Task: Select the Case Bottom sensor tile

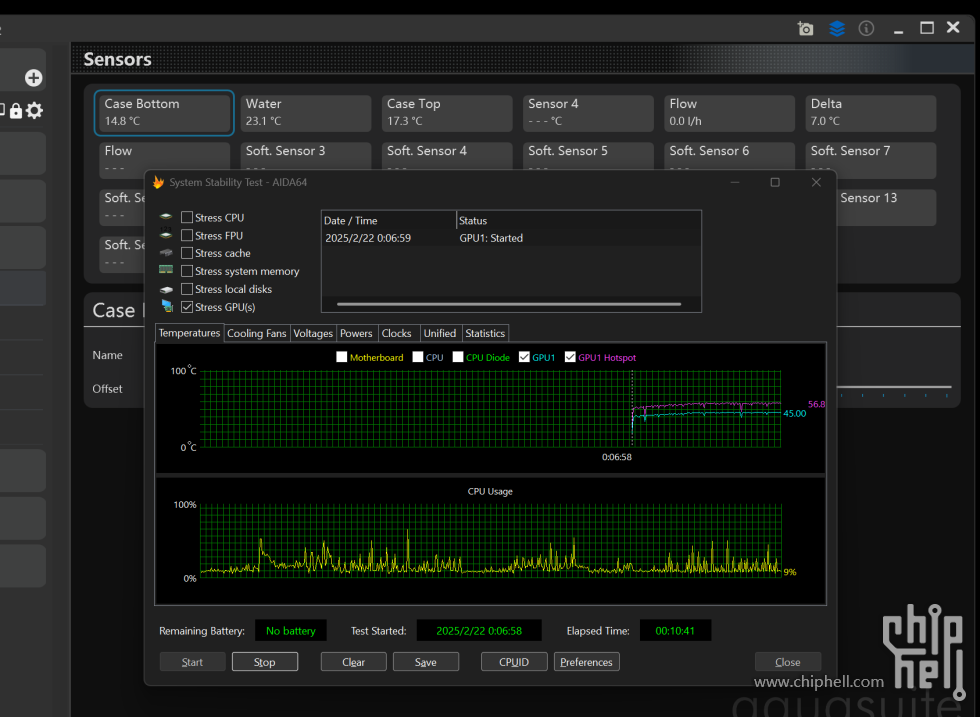Action: [164, 113]
